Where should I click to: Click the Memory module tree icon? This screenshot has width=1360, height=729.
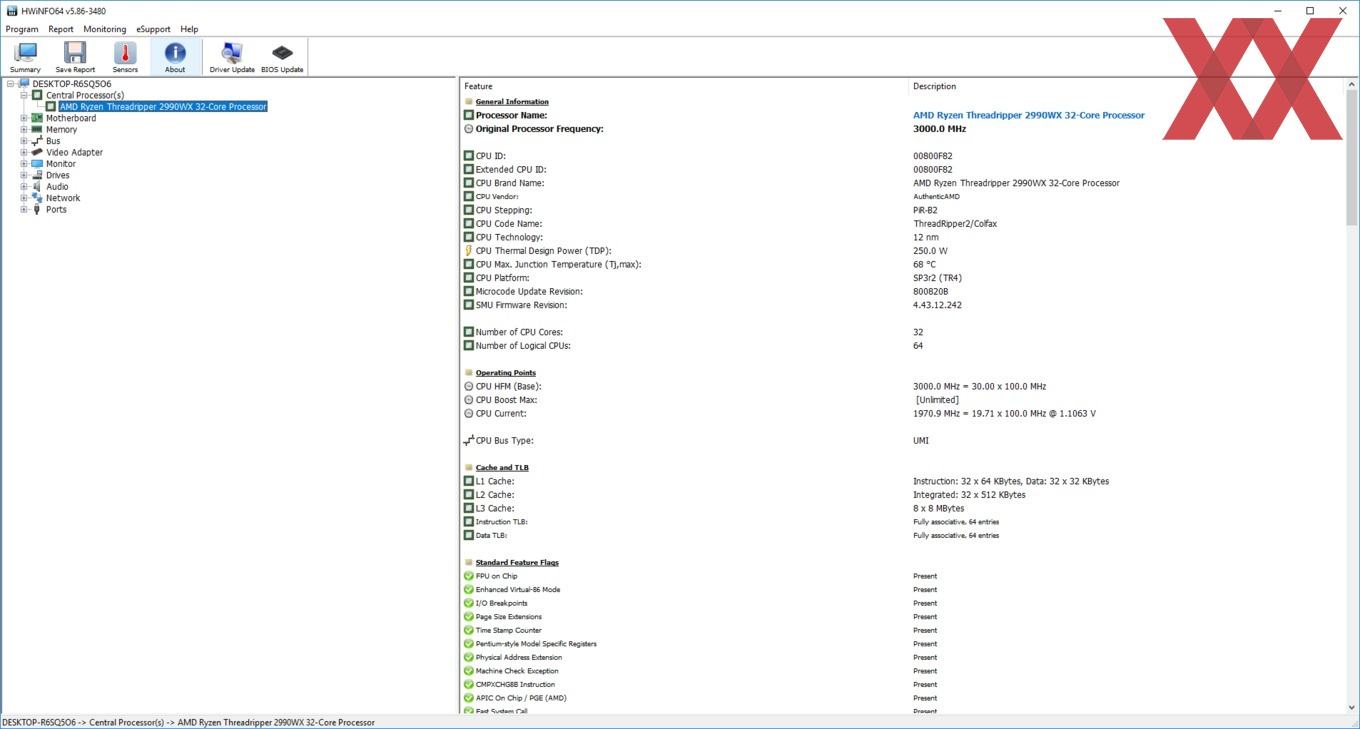pos(37,129)
